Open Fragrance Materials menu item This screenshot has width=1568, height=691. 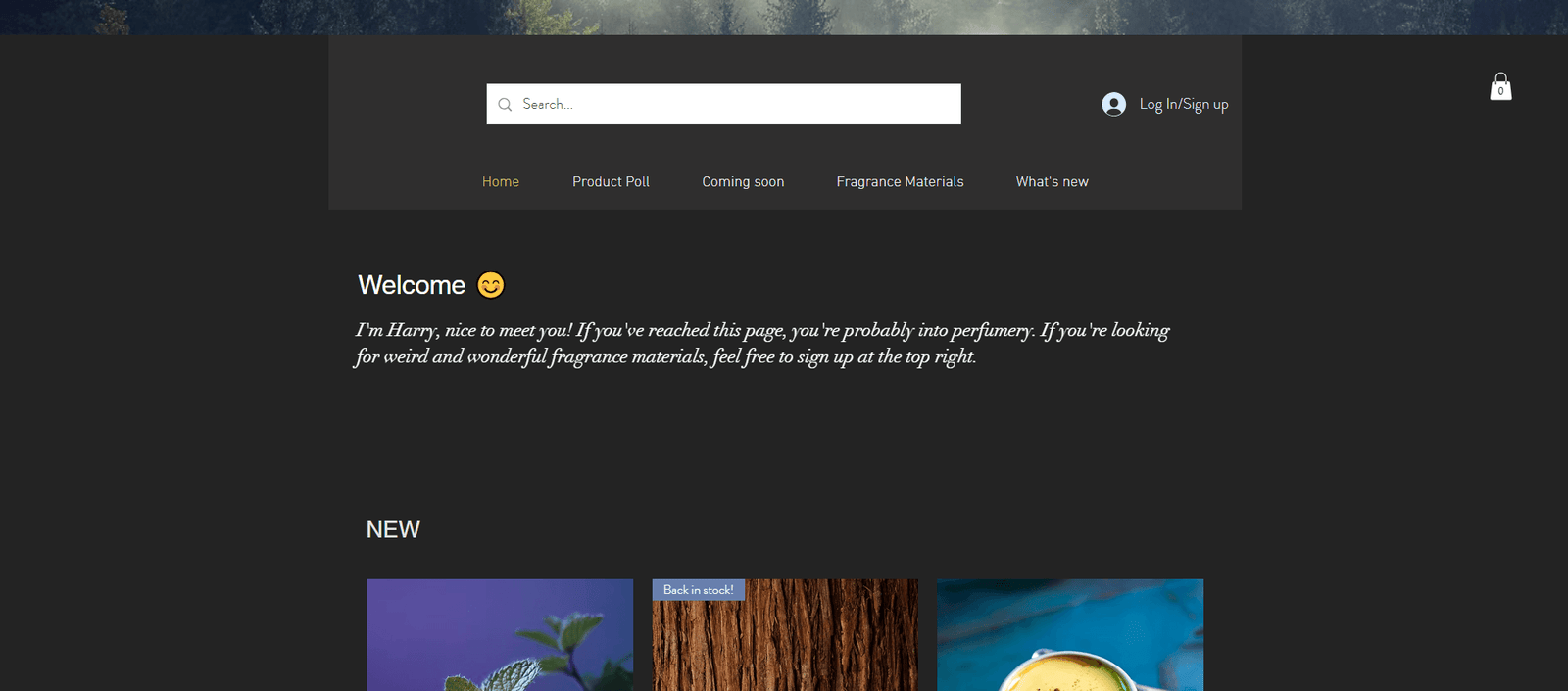900,182
